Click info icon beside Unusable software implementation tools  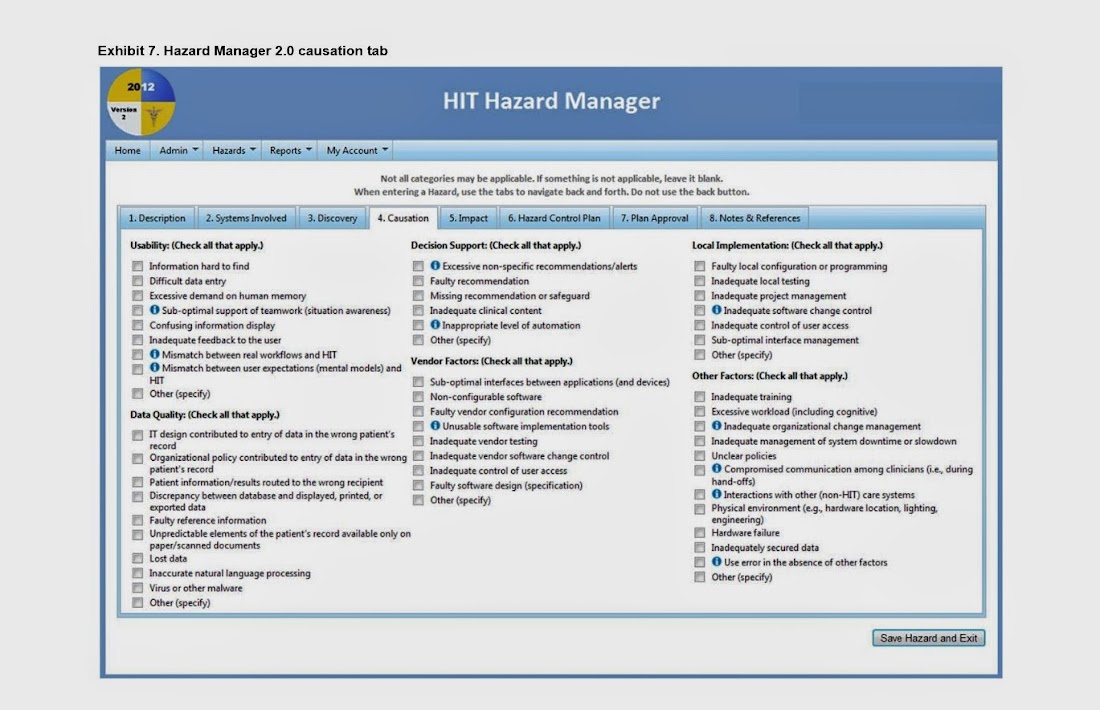coord(435,426)
